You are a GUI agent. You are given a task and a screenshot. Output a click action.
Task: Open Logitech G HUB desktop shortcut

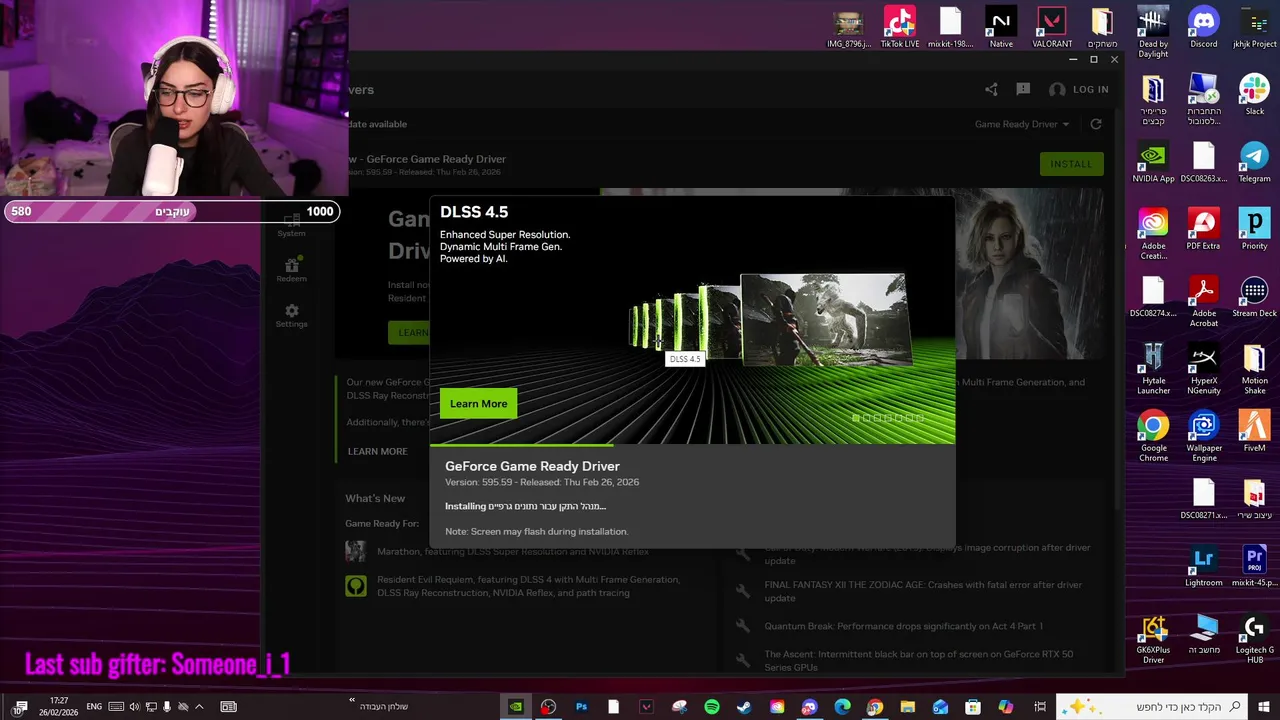tap(1254, 639)
